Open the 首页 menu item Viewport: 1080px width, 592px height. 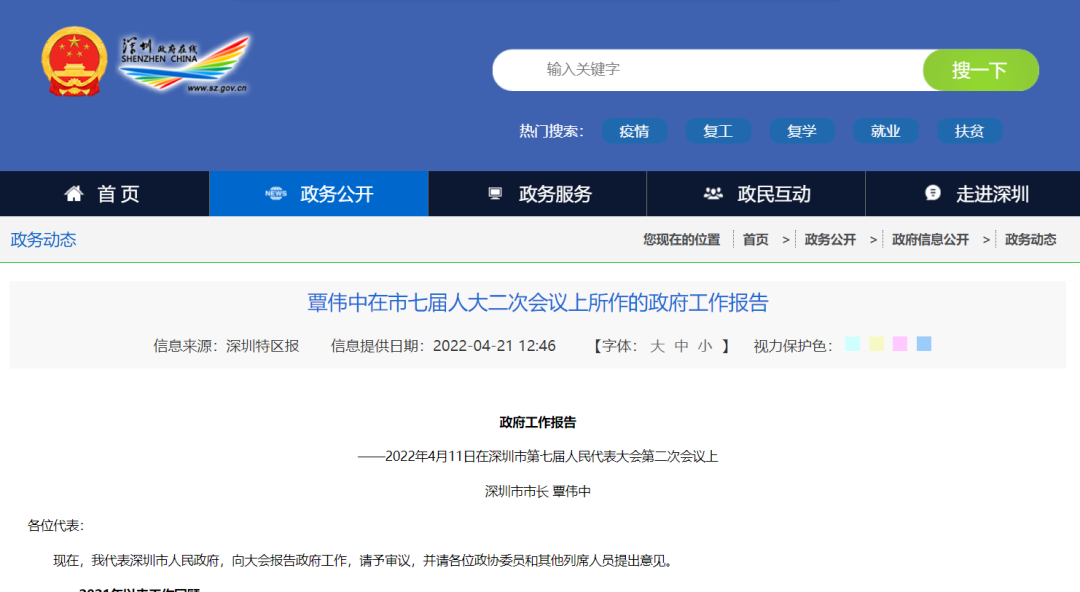tap(104, 193)
